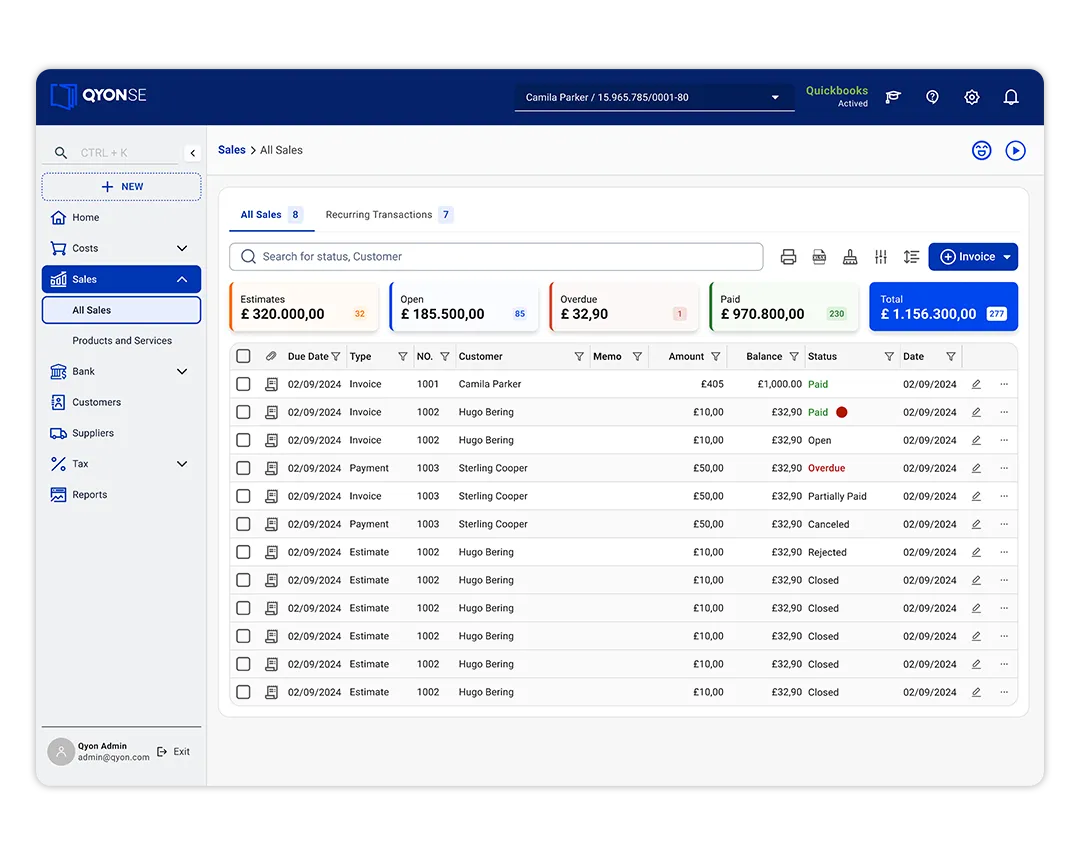Tick the checkbox for Camila Parker's invoice
The image size is (1080, 855).
point(243,384)
